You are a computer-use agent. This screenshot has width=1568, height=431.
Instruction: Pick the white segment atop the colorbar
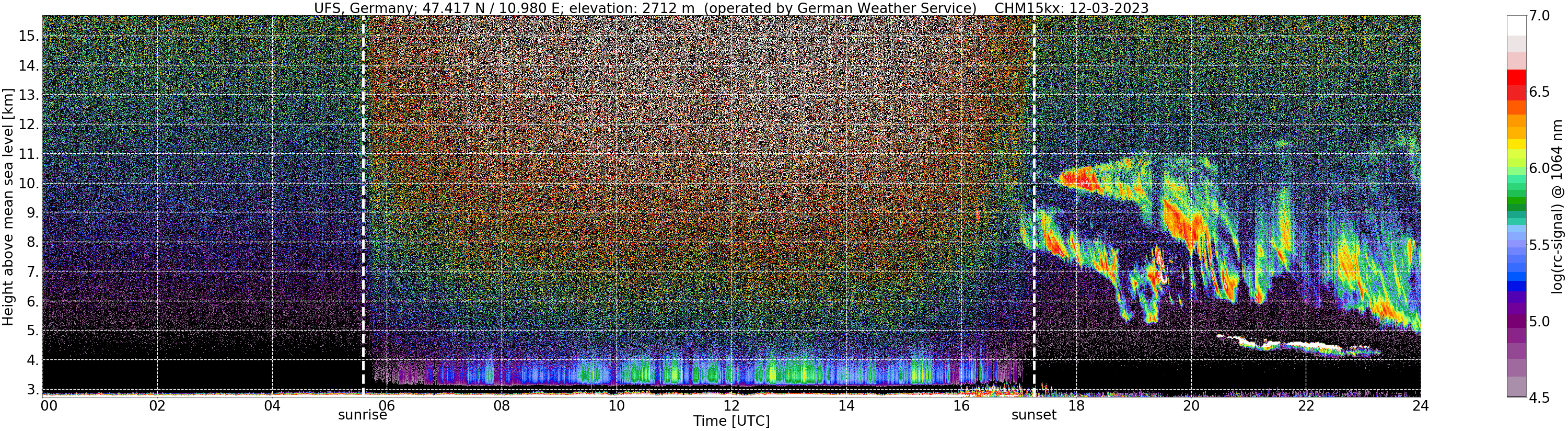click(x=1516, y=26)
